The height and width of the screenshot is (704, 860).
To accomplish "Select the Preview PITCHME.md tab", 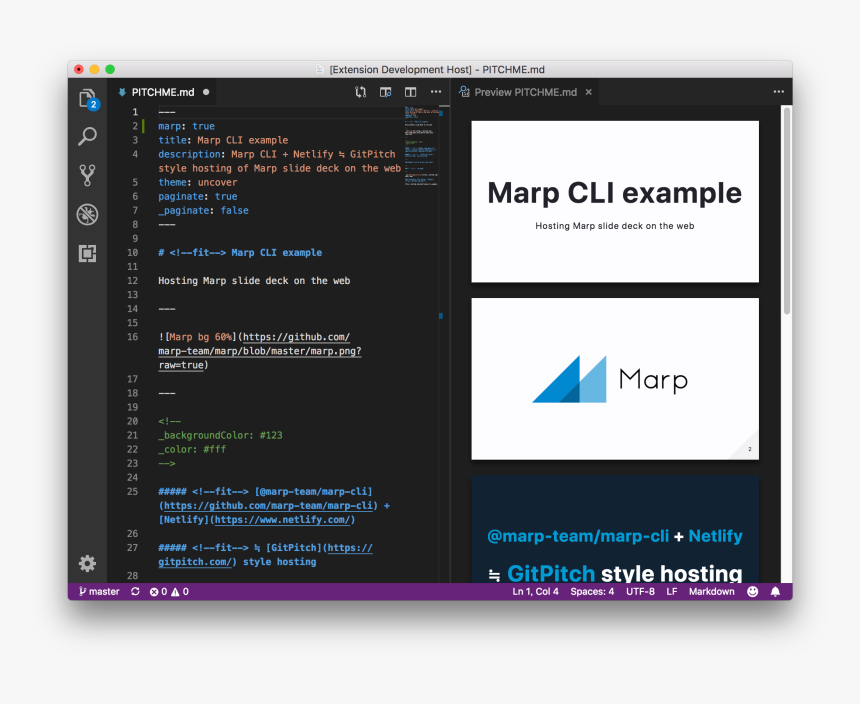I will 525,92.
